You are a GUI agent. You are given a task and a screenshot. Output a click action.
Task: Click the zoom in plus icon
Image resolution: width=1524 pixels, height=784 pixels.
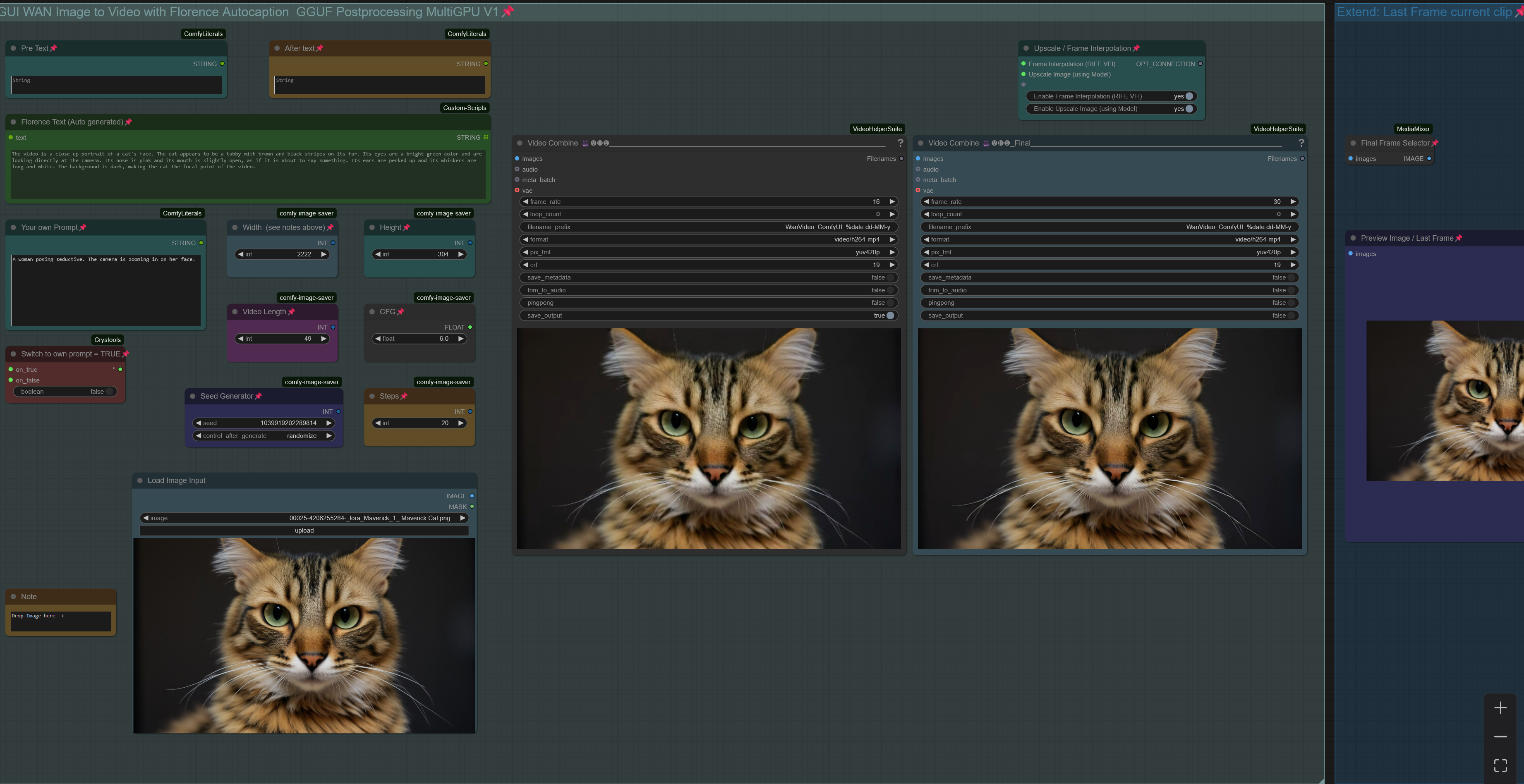point(1500,708)
